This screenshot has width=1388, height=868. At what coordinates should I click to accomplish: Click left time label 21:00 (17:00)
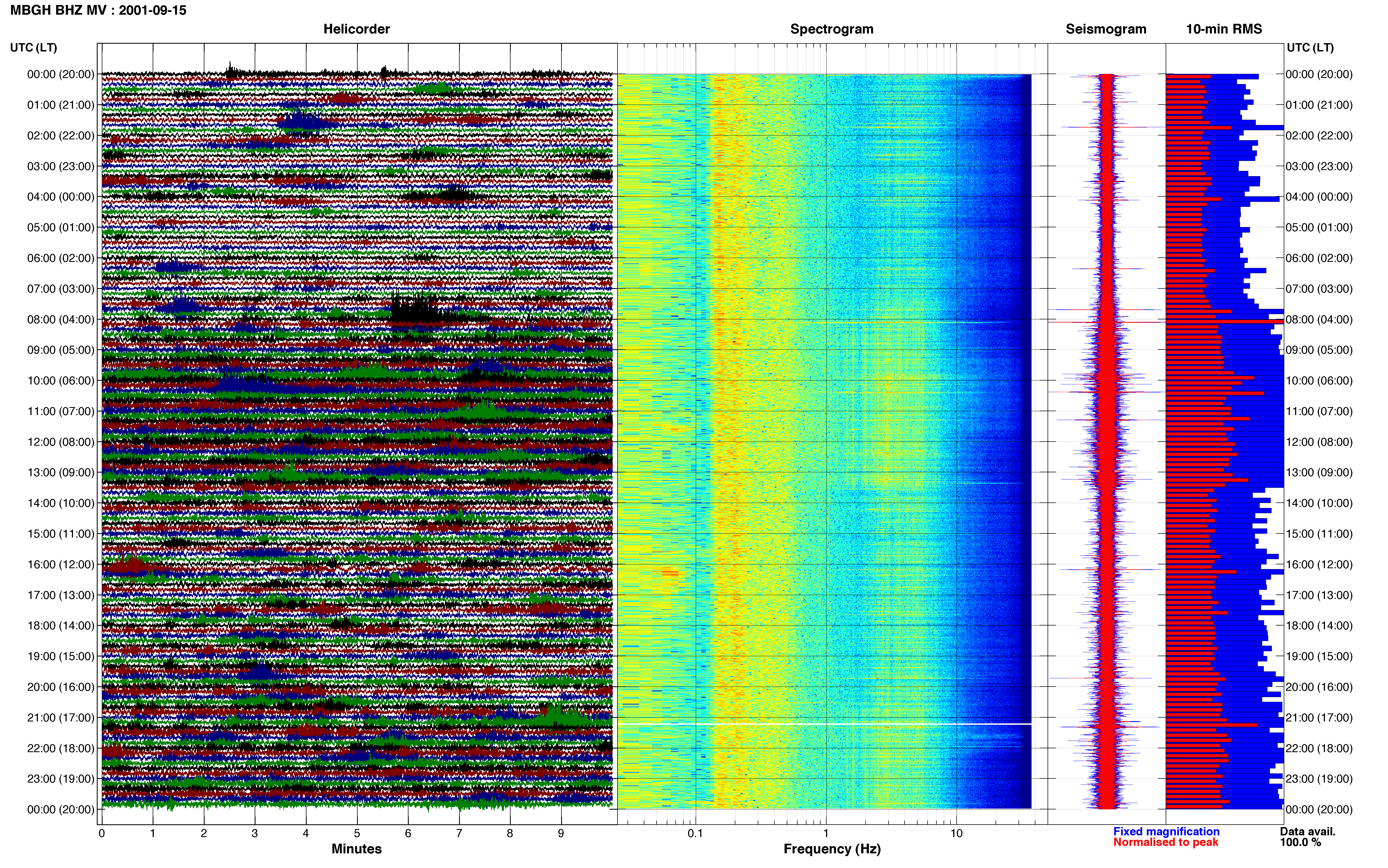pos(61,718)
